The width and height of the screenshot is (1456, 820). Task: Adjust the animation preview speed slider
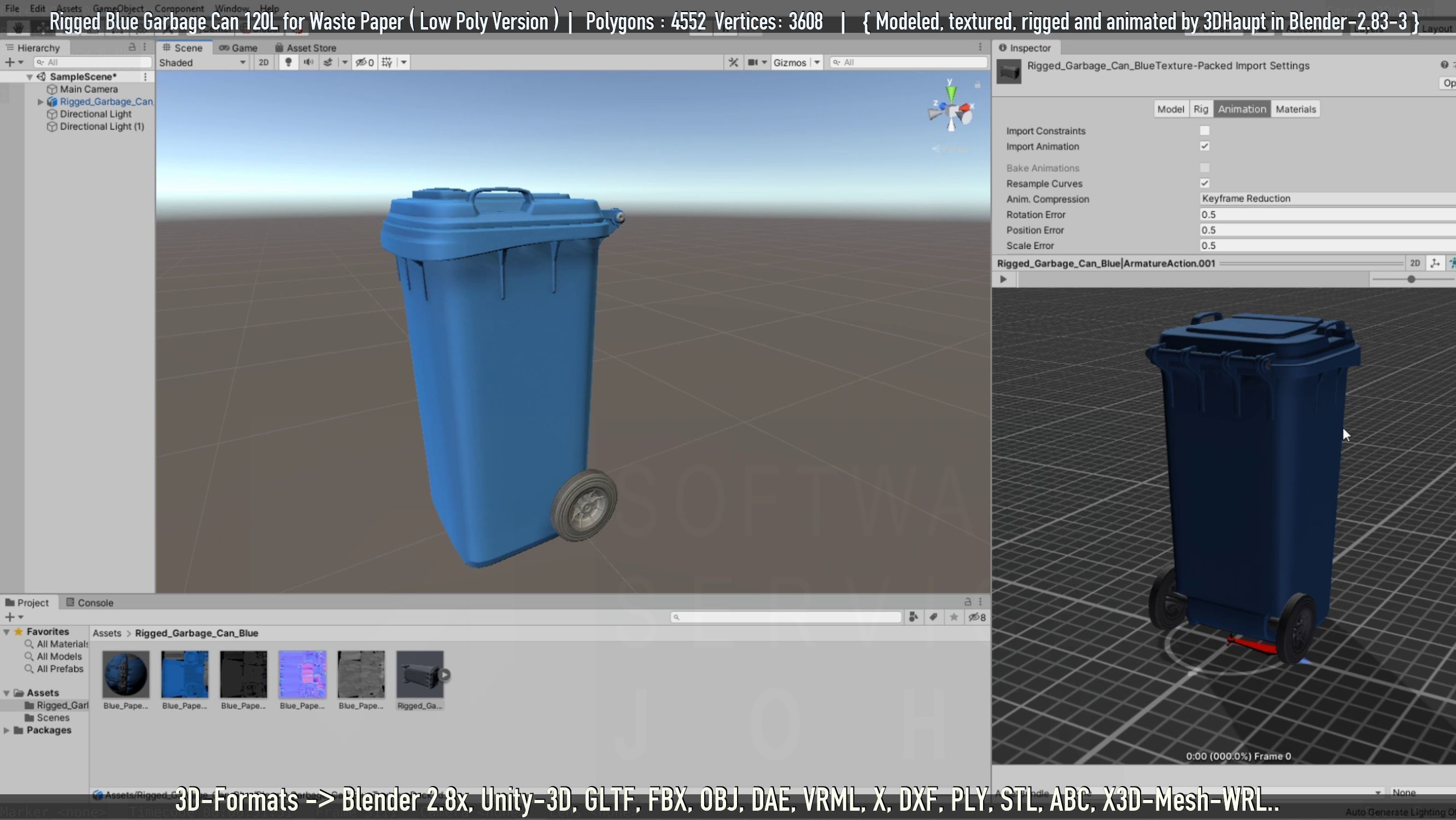coord(1411,279)
